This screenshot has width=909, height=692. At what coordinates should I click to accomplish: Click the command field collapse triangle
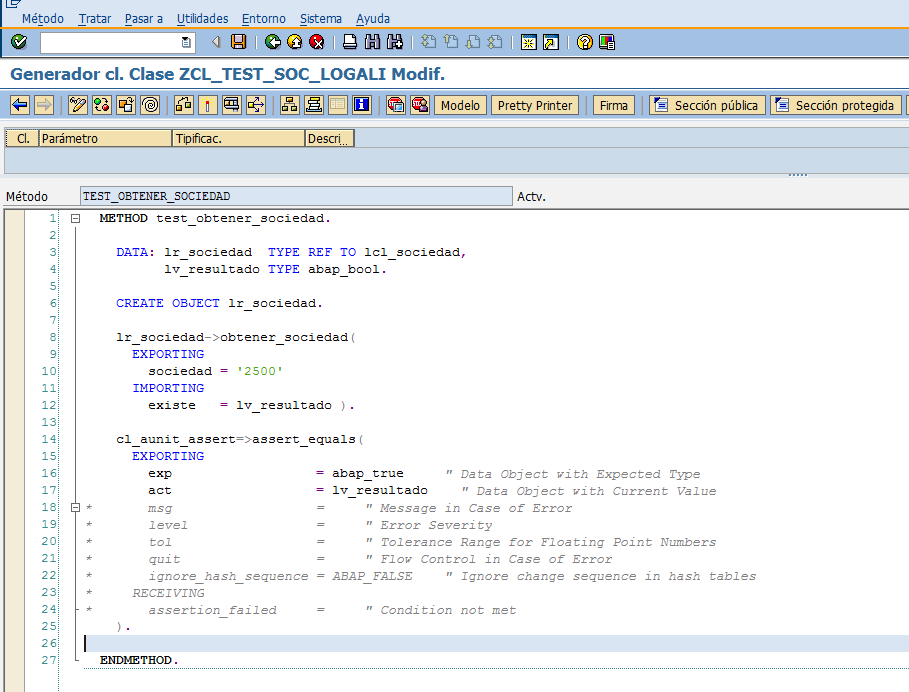click(216, 42)
